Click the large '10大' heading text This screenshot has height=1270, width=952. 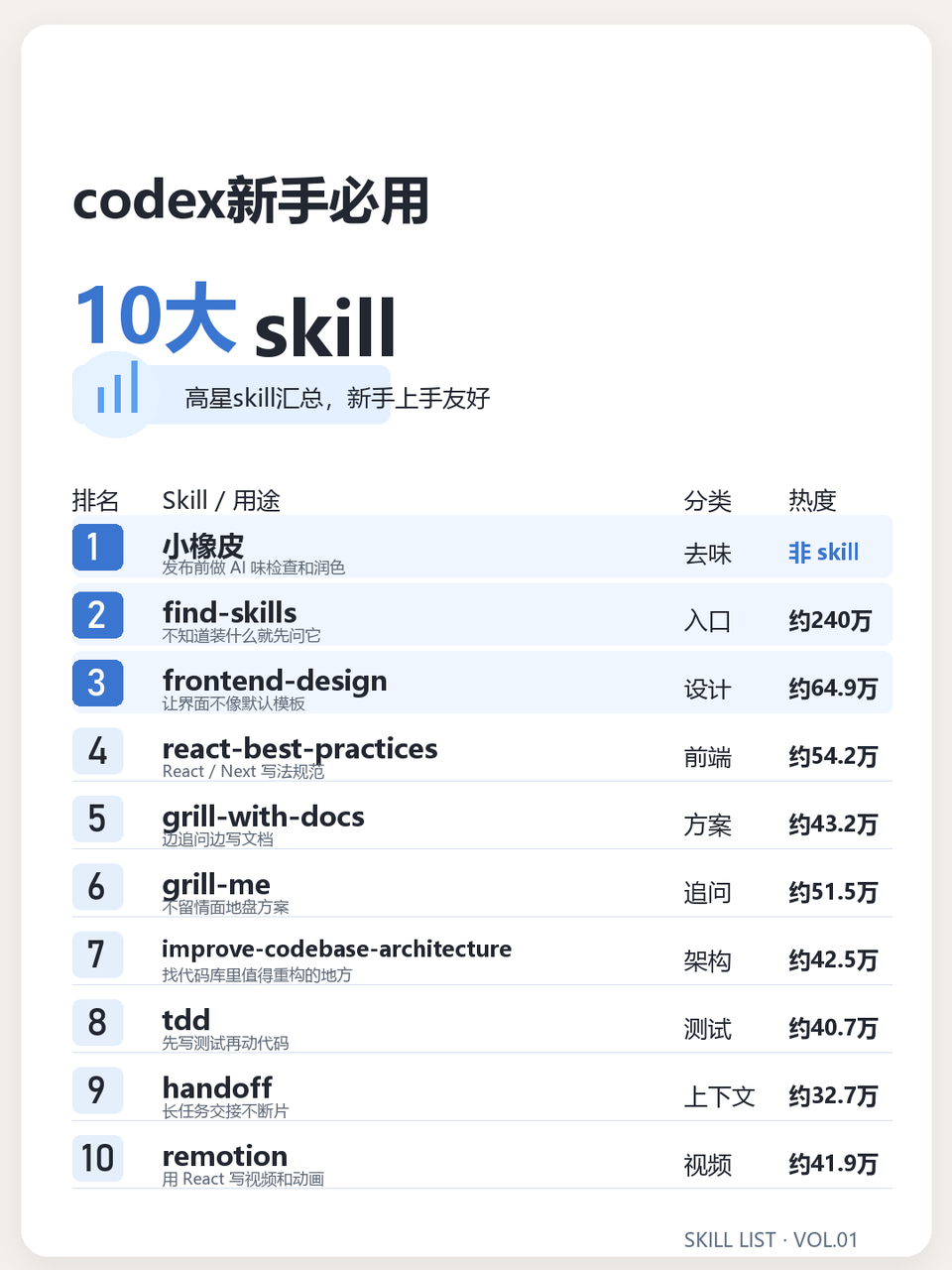point(156,317)
